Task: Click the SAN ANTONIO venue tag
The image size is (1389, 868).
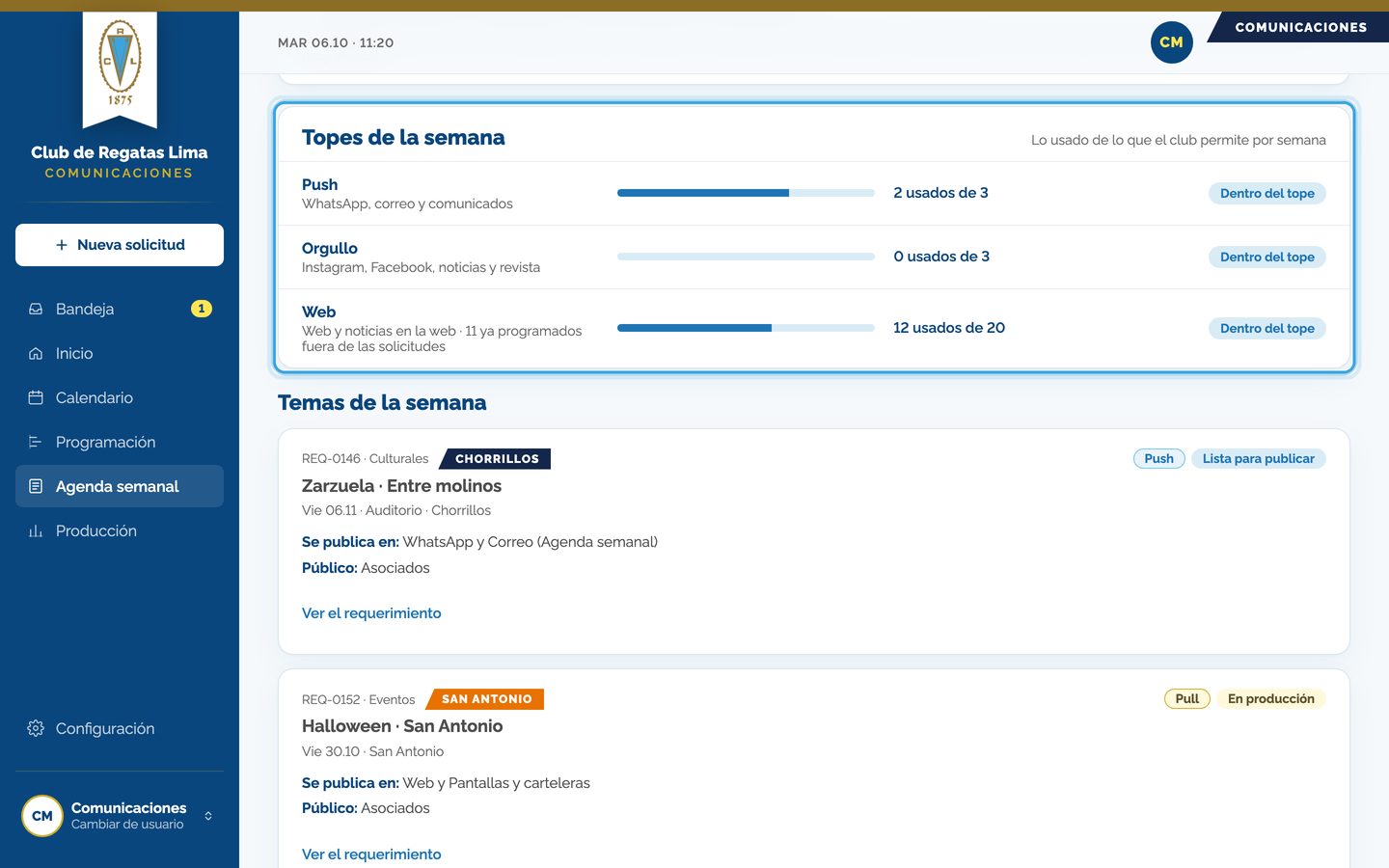Action: [485, 699]
